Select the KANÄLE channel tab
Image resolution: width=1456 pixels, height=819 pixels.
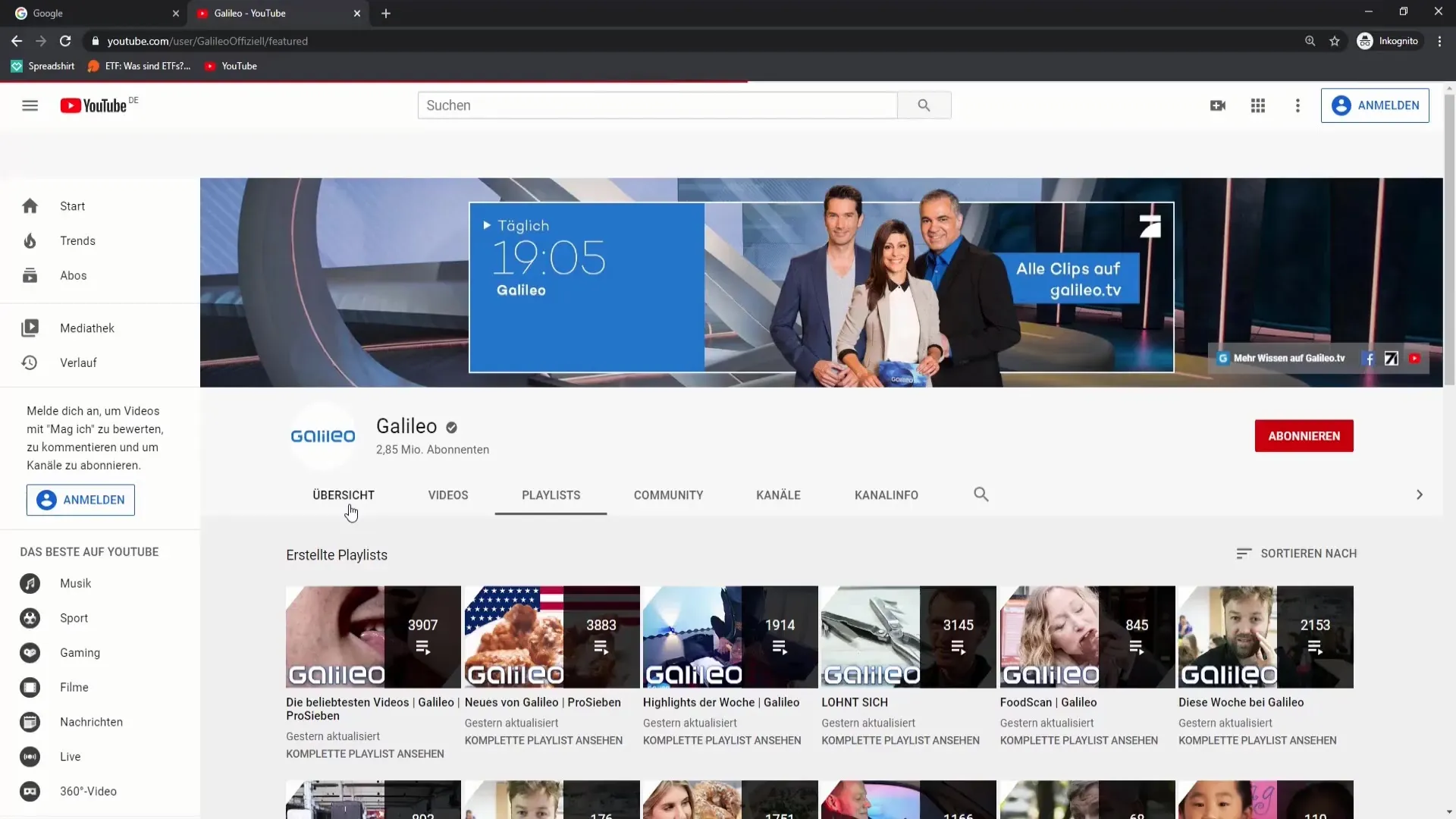click(778, 495)
